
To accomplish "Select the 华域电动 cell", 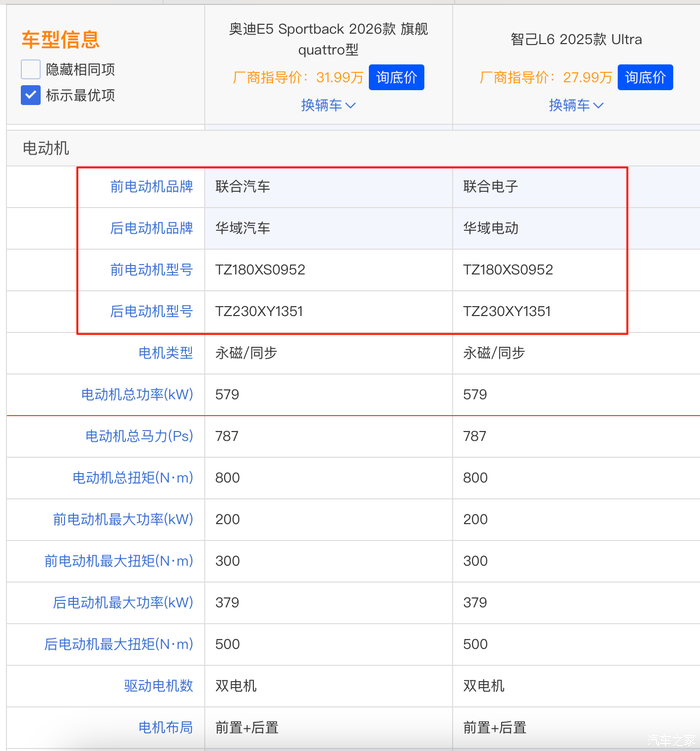I will point(576,228).
